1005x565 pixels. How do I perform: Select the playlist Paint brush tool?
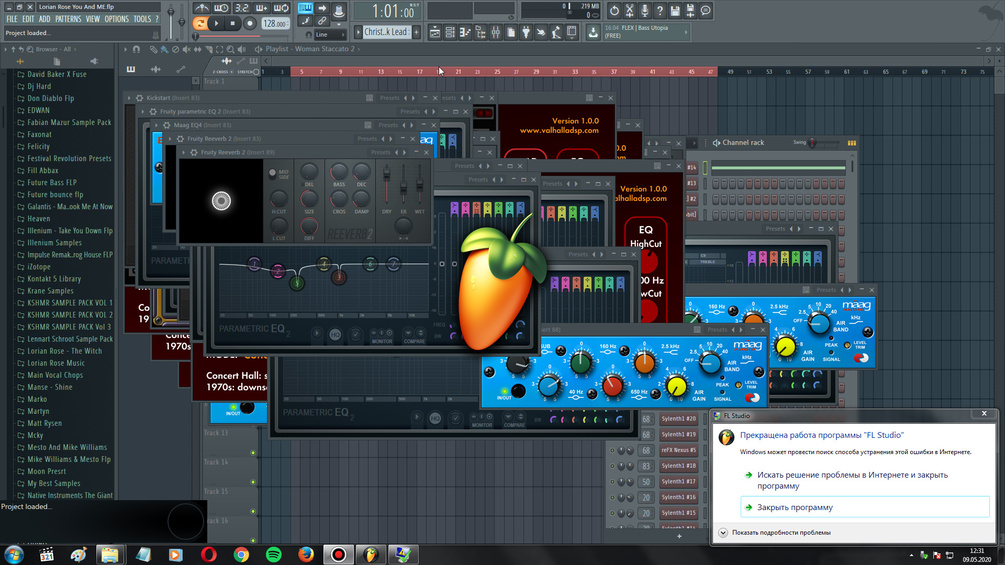pyautogui.click(x=164, y=49)
